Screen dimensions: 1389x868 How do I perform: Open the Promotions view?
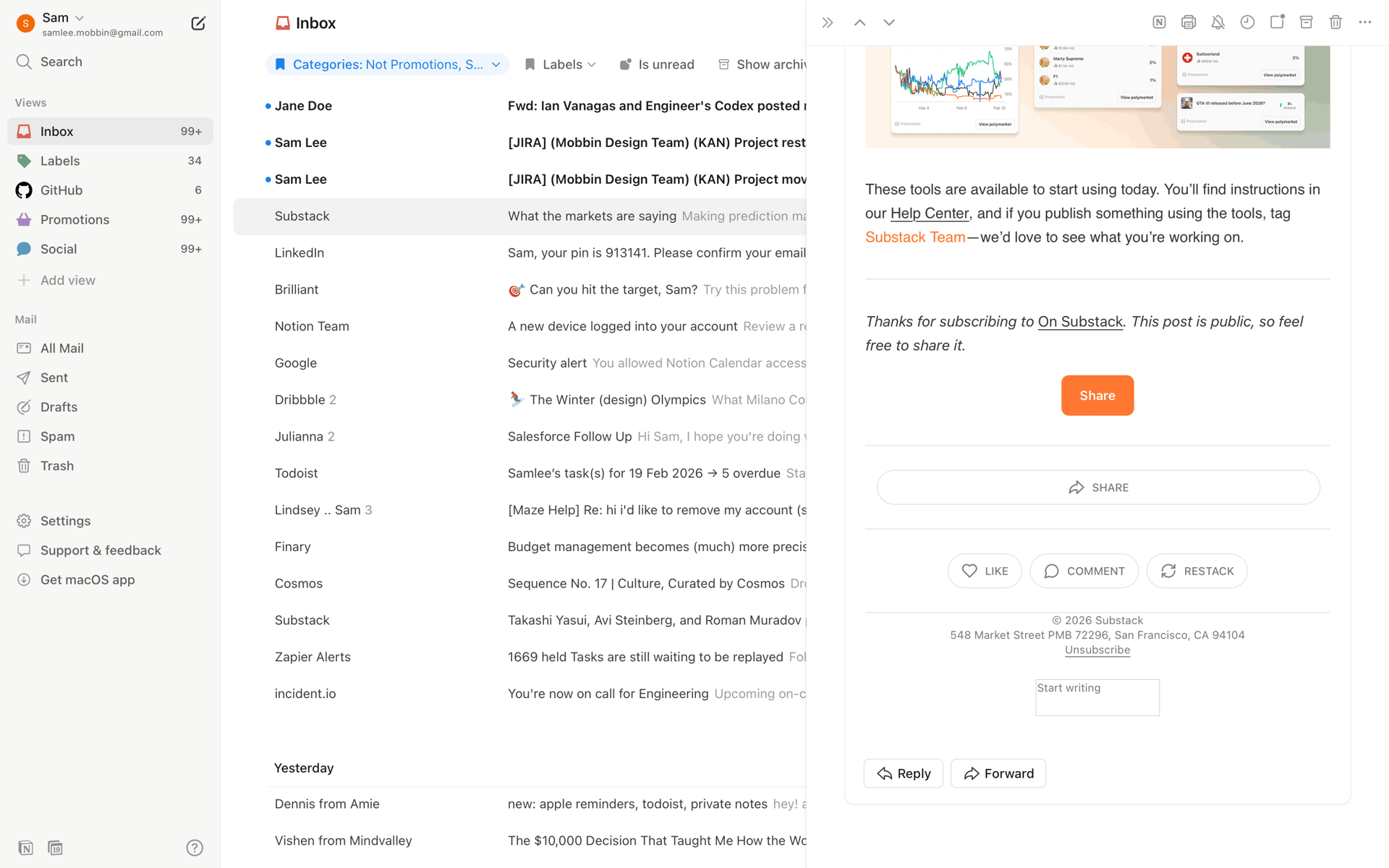pyautogui.click(x=110, y=219)
